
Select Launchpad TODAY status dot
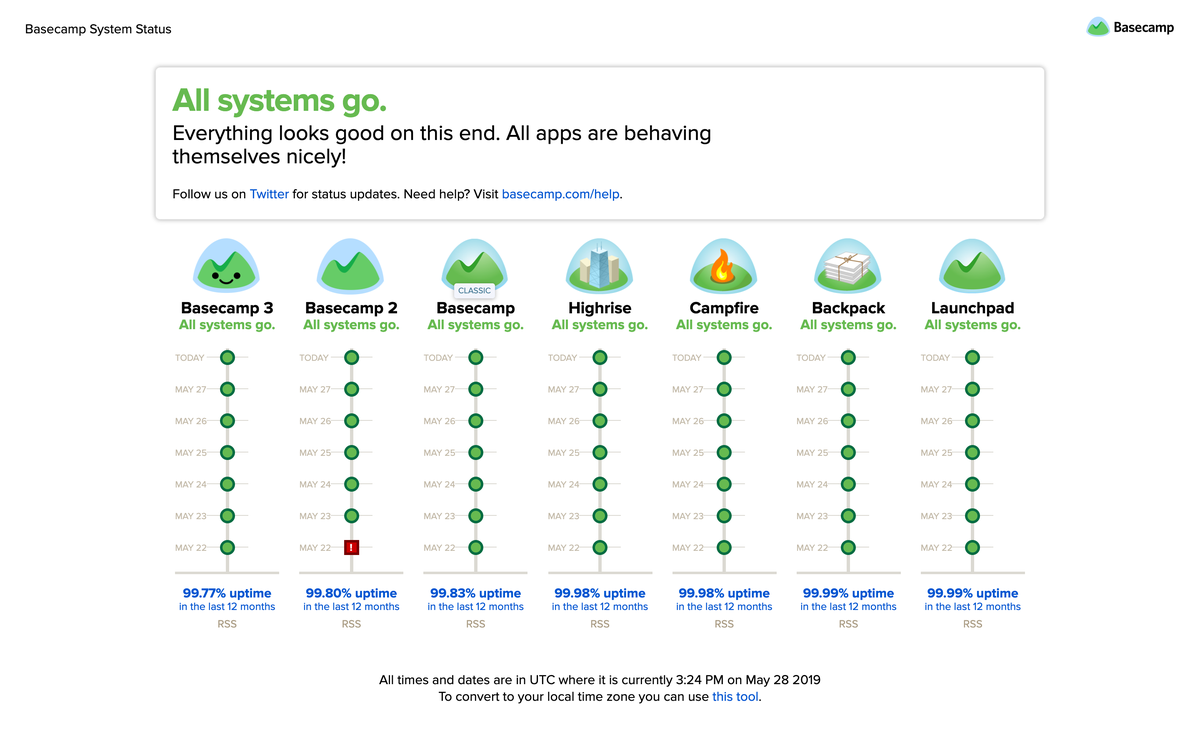tap(972, 357)
